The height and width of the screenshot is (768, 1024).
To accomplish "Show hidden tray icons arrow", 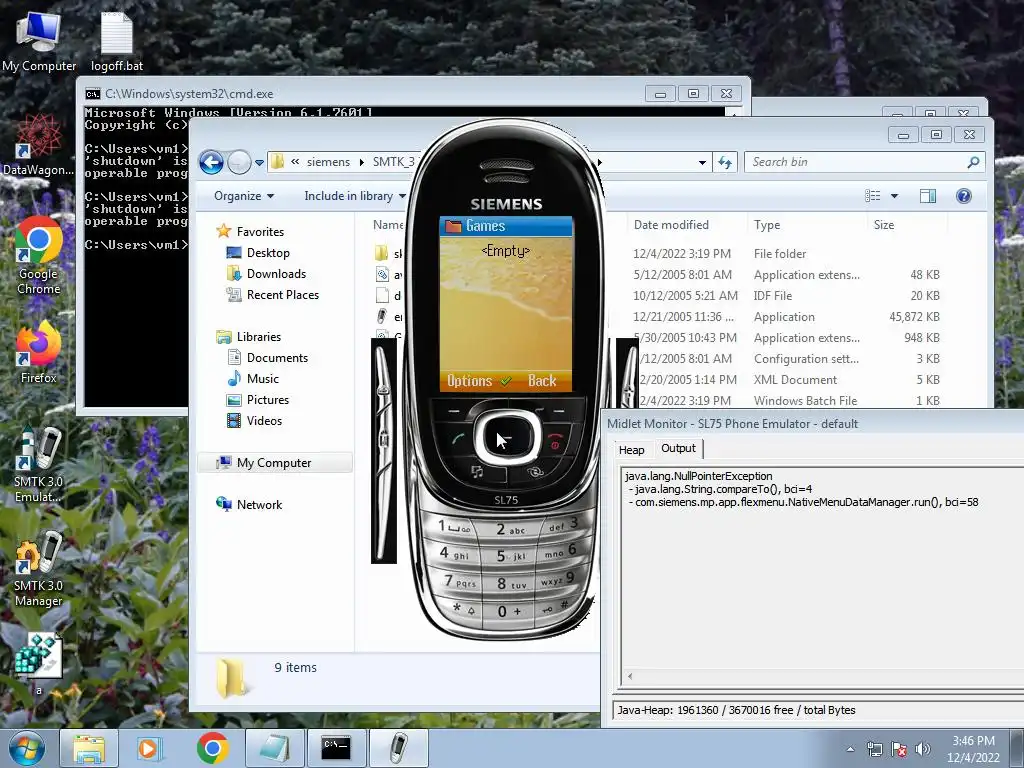I will click(850, 749).
